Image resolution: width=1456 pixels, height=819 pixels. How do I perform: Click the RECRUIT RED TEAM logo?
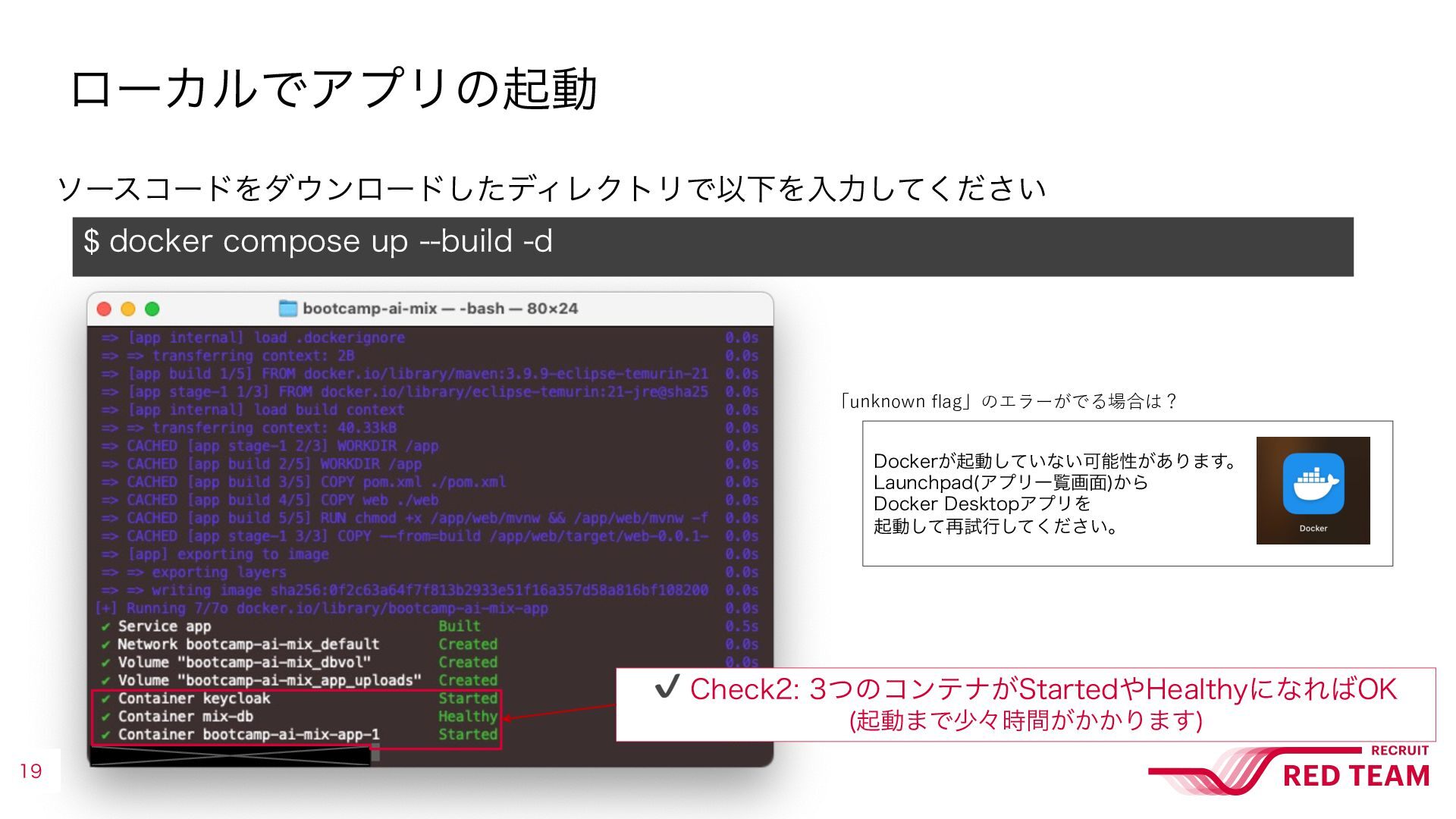pos(1289,770)
